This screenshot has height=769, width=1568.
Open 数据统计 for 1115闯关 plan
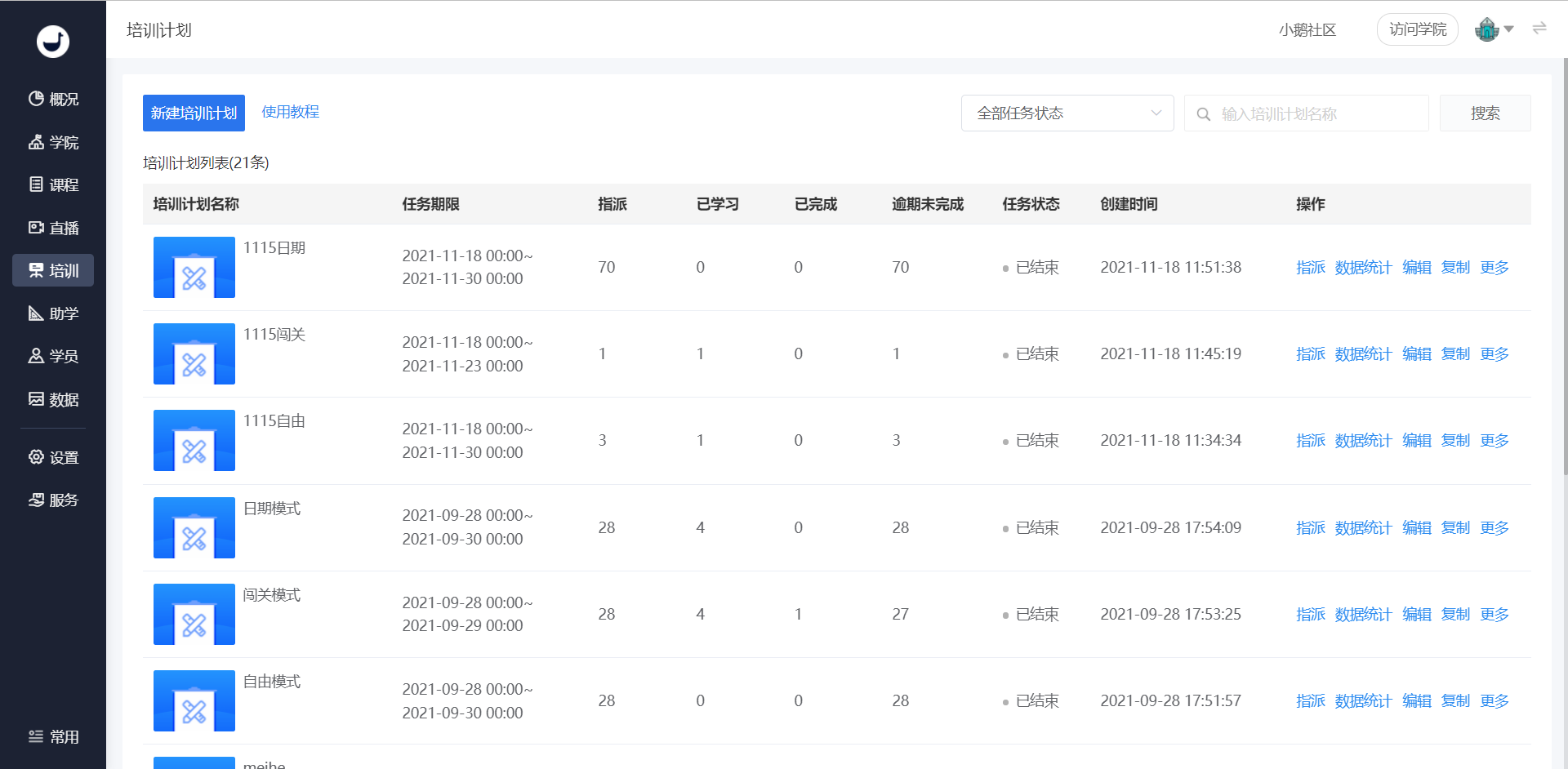(1363, 353)
